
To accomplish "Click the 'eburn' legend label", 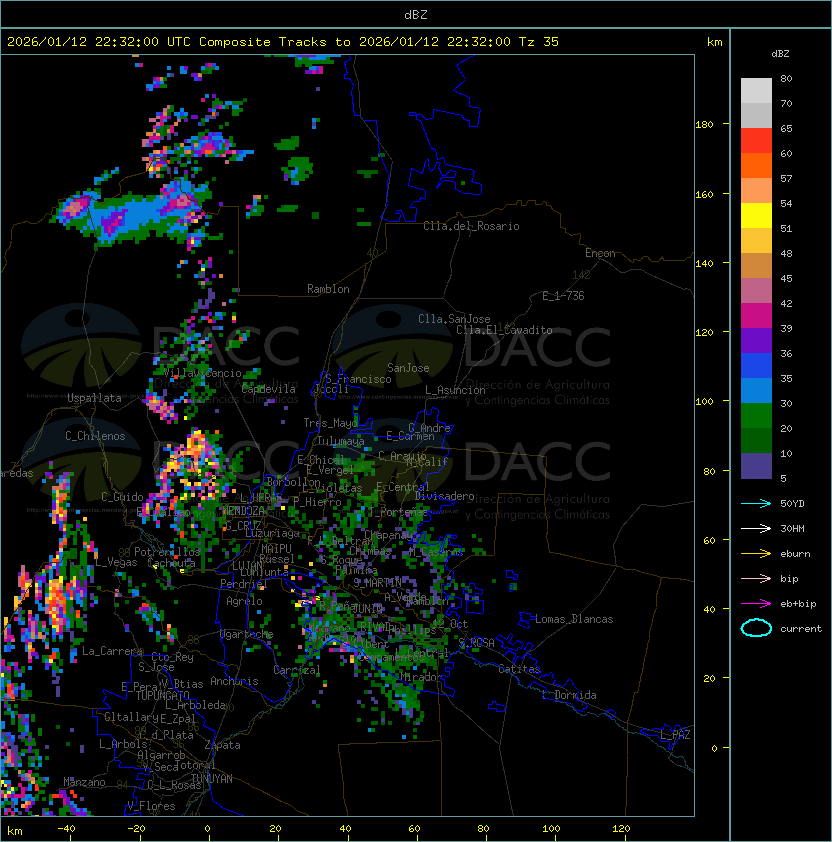I will pos(795,554).
